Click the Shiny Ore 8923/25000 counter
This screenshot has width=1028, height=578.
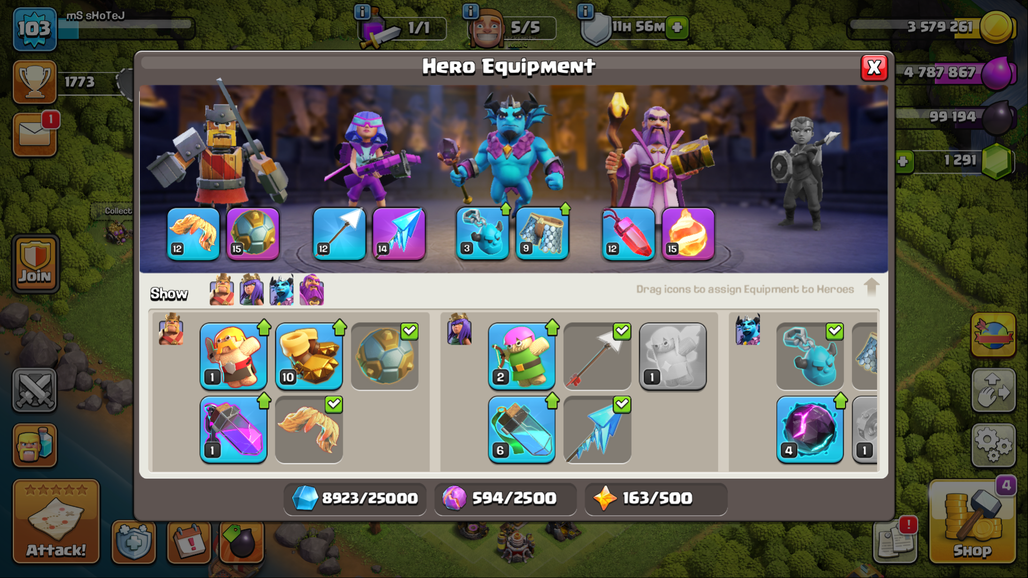click(x=355, y=499)
